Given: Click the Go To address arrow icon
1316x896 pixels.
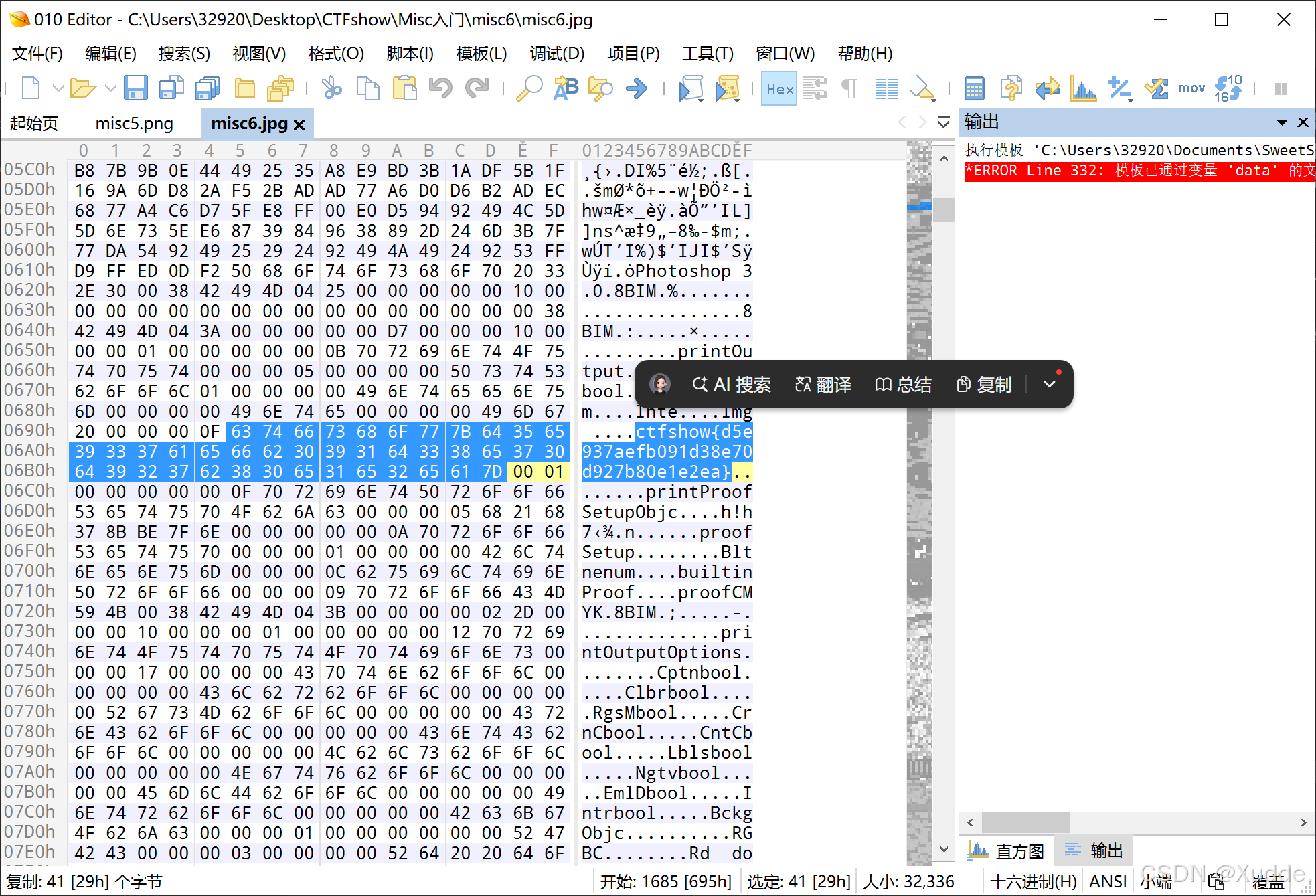Looking at the screenshot, I should coord(636,88).
